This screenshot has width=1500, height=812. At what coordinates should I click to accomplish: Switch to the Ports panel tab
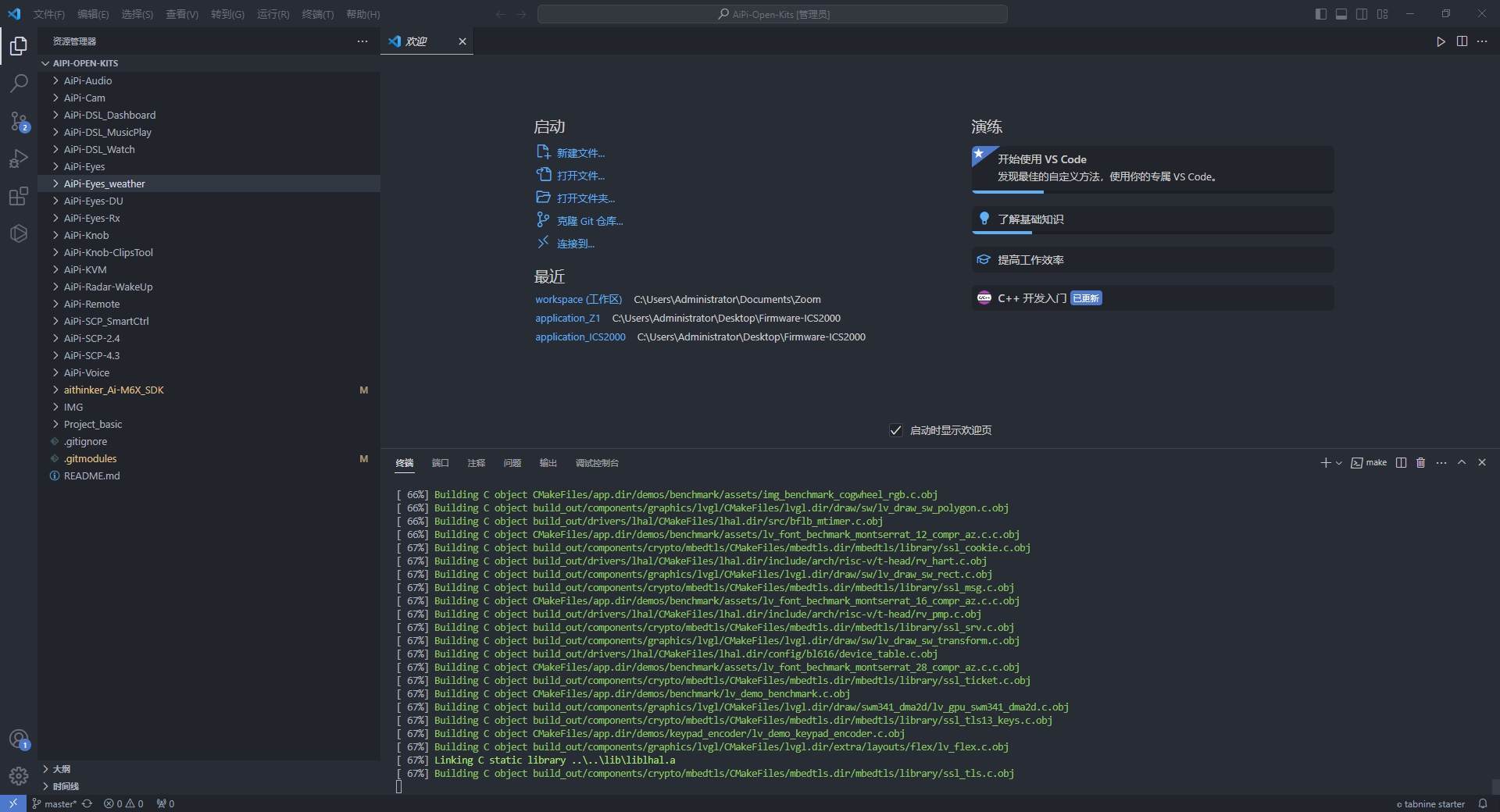point(441,463)
